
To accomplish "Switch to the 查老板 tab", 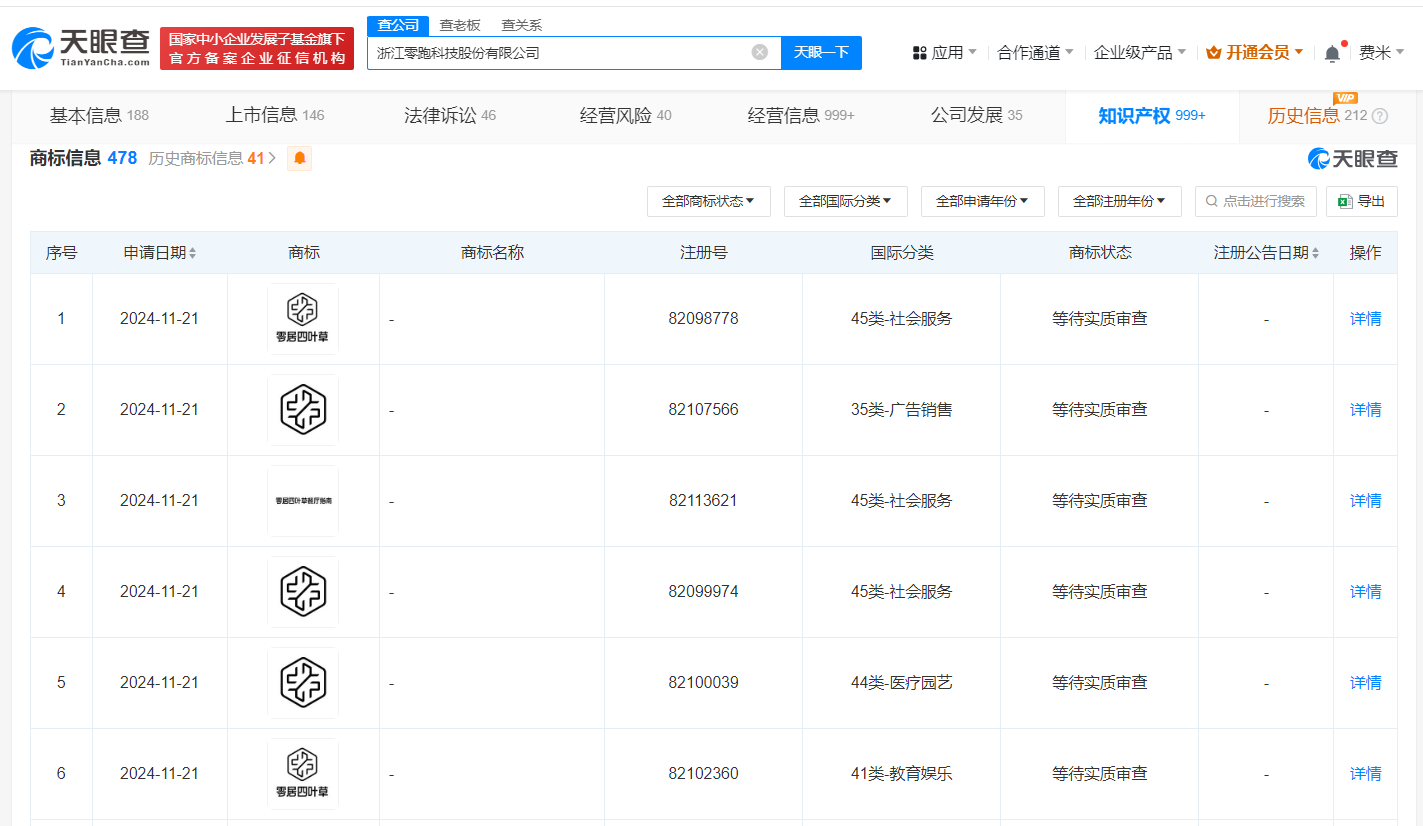I will [459, 25].
